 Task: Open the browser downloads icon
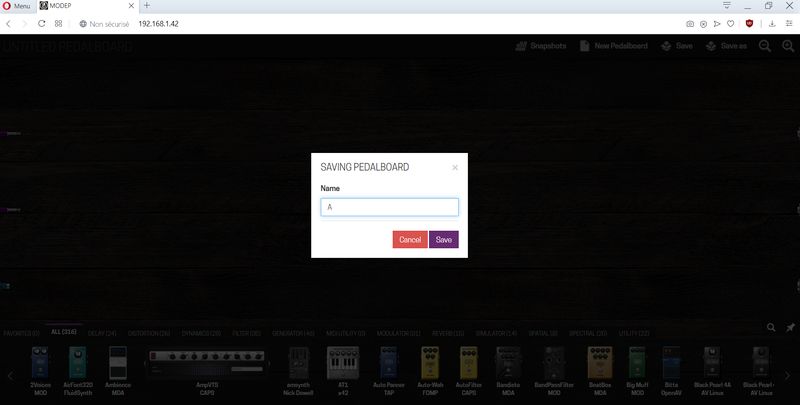pos(772,24)
